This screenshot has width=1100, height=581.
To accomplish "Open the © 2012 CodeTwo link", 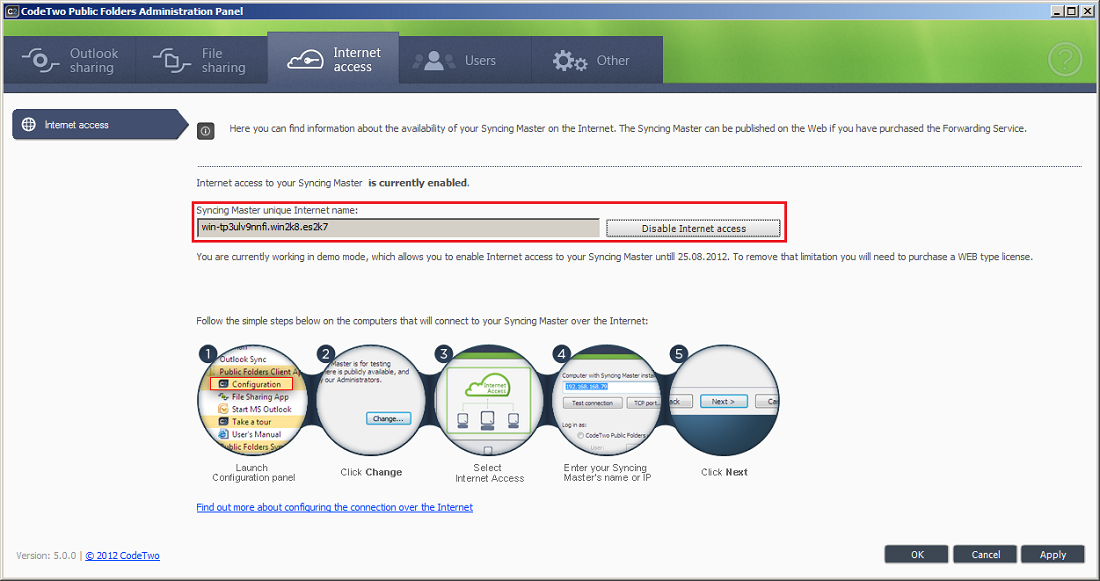I will coord(123,555).
